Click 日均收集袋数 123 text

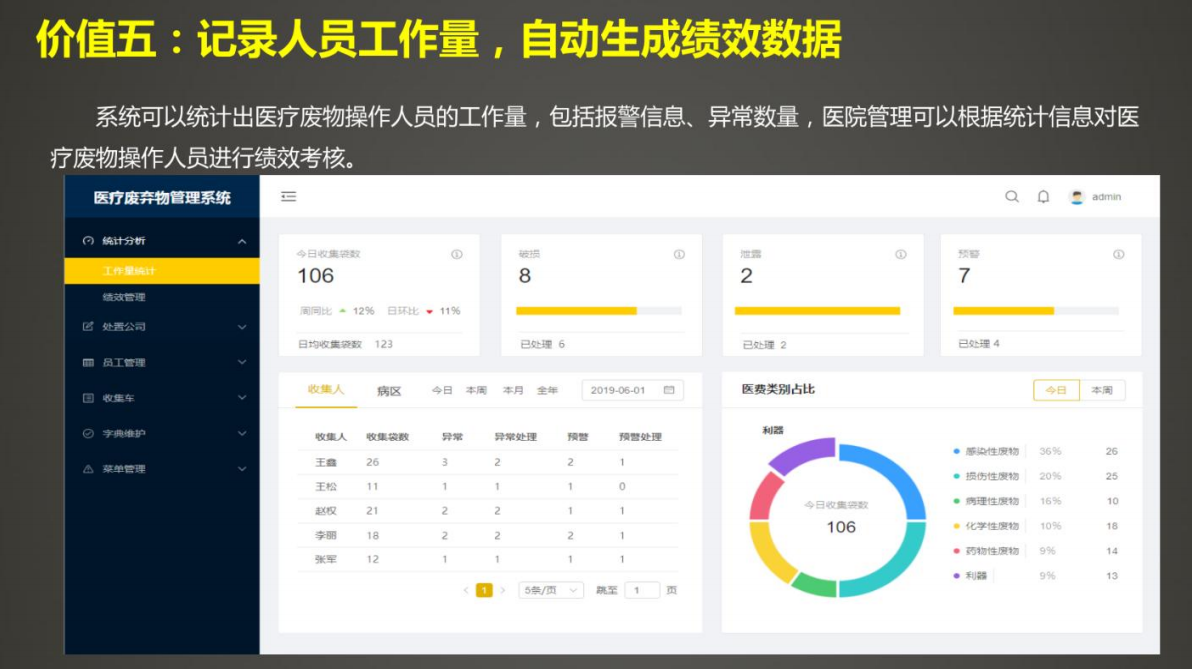tap(345, 344)
